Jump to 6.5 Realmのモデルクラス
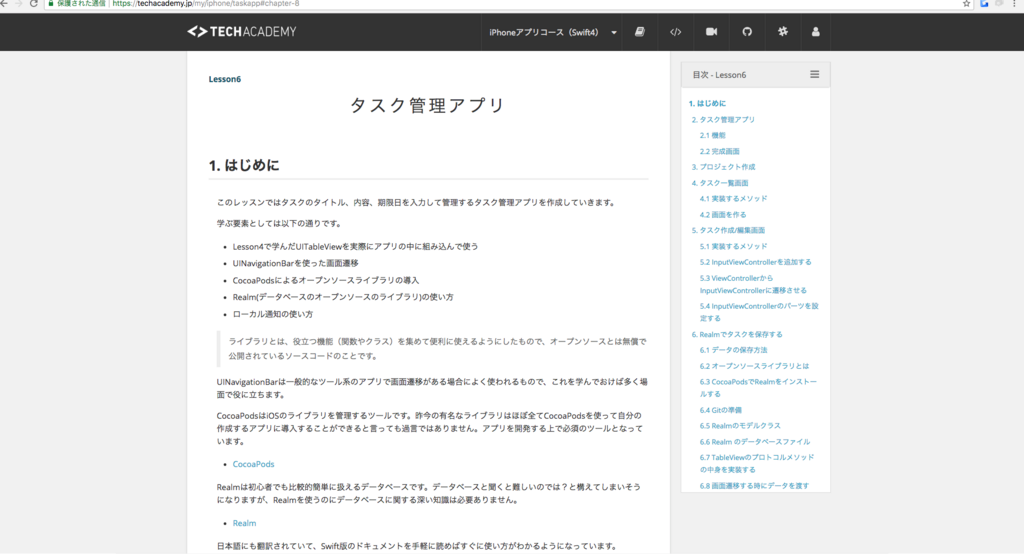Viewport: 1024px width, 554px height. (740, 426)
